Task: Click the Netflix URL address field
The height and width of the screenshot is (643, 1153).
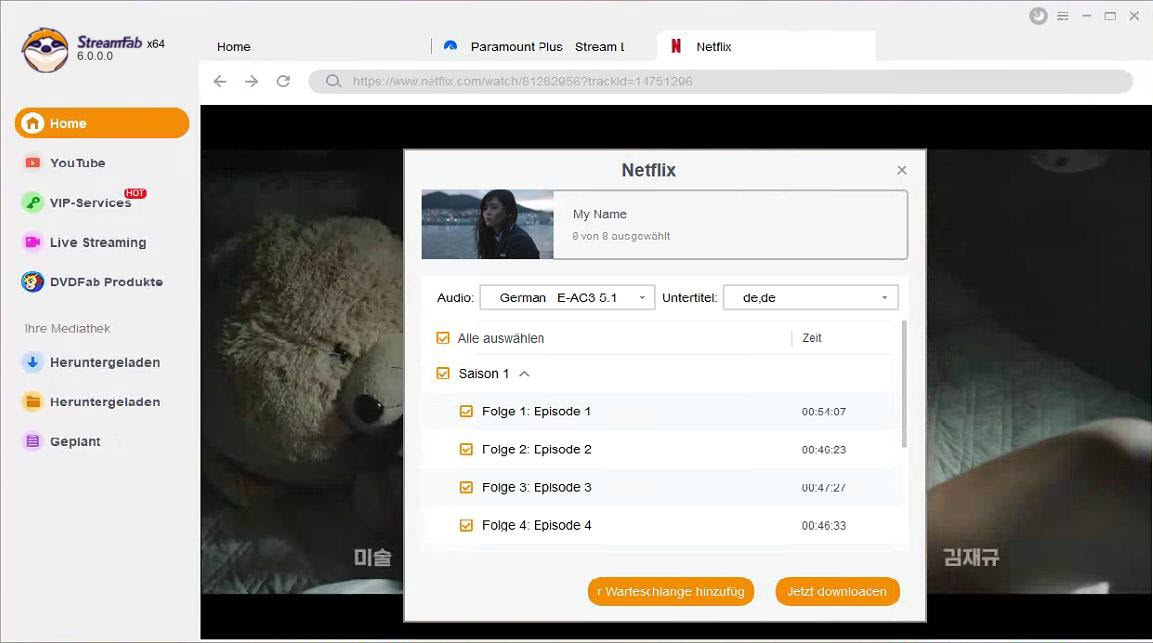Action: [721, 81]
